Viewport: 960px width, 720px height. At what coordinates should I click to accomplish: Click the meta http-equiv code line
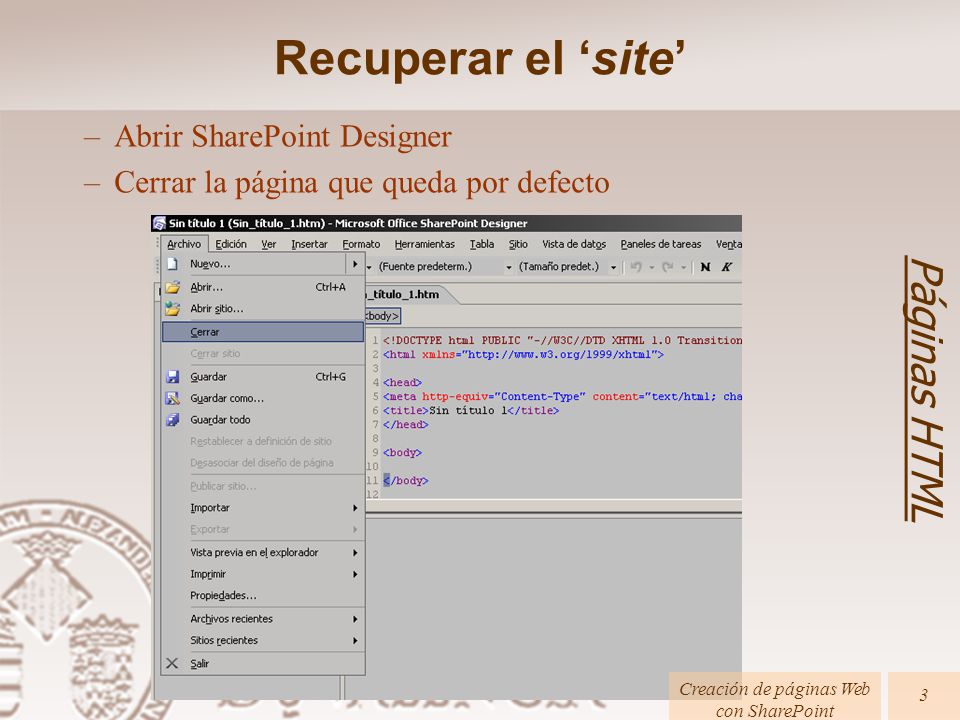point(562,396)
